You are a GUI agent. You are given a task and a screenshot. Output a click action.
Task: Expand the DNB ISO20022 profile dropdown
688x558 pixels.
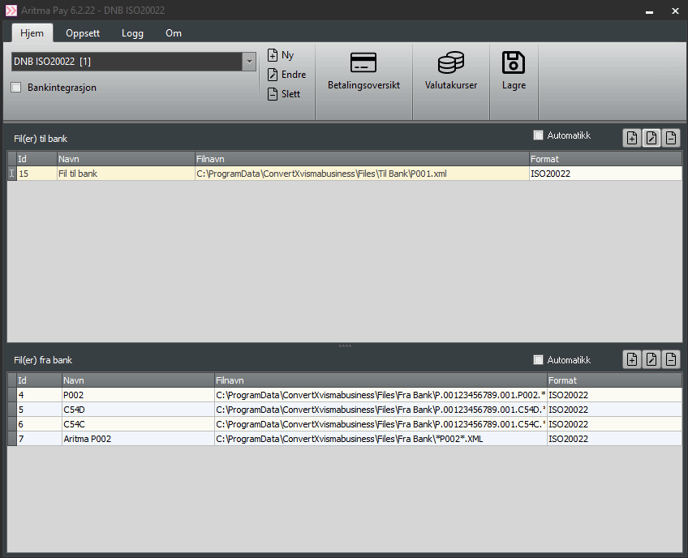(249, 62)
